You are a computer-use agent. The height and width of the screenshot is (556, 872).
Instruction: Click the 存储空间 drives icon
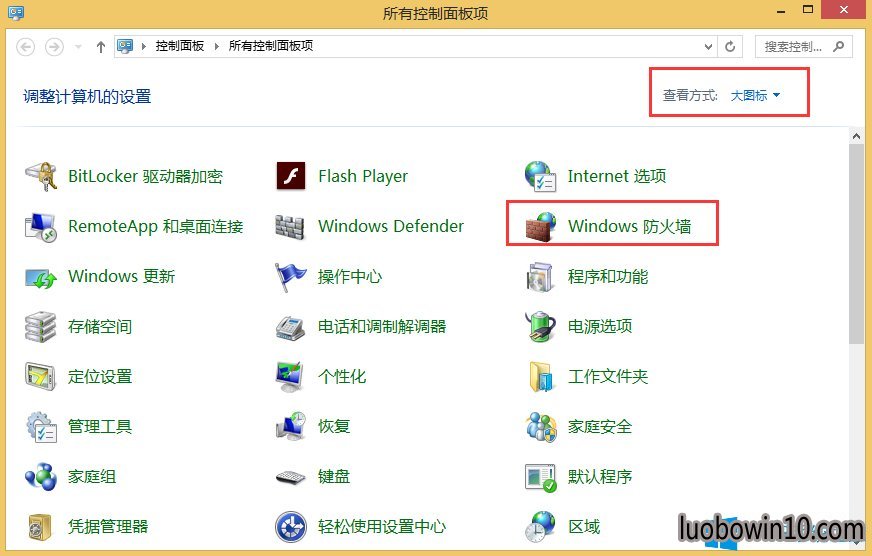(41, 327)
